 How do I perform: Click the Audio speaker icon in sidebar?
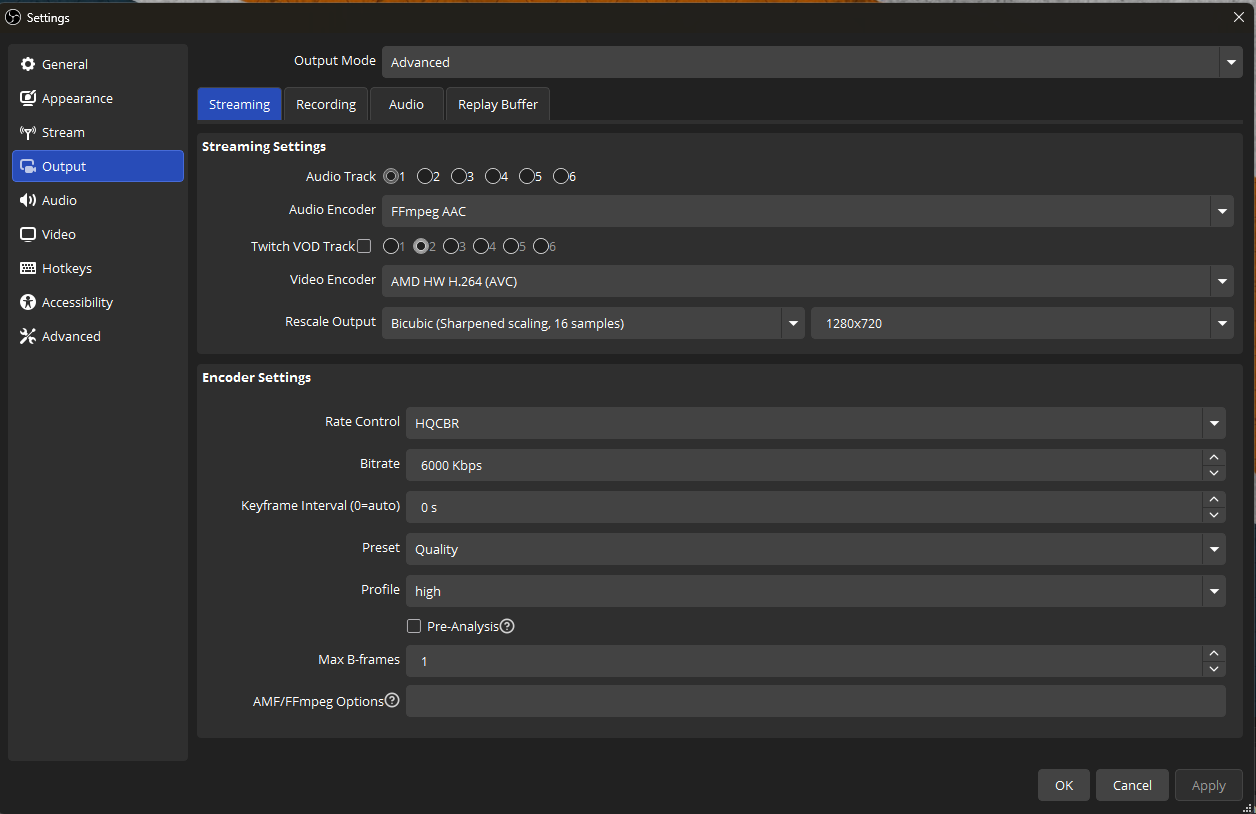pyautogui.click(x=28, y=200)
